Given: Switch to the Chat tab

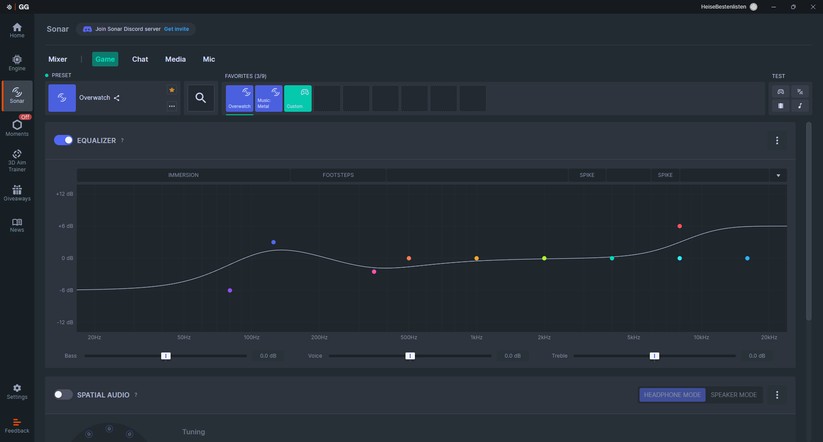Looking at the screenshot, I should click(x=140, y=59).
